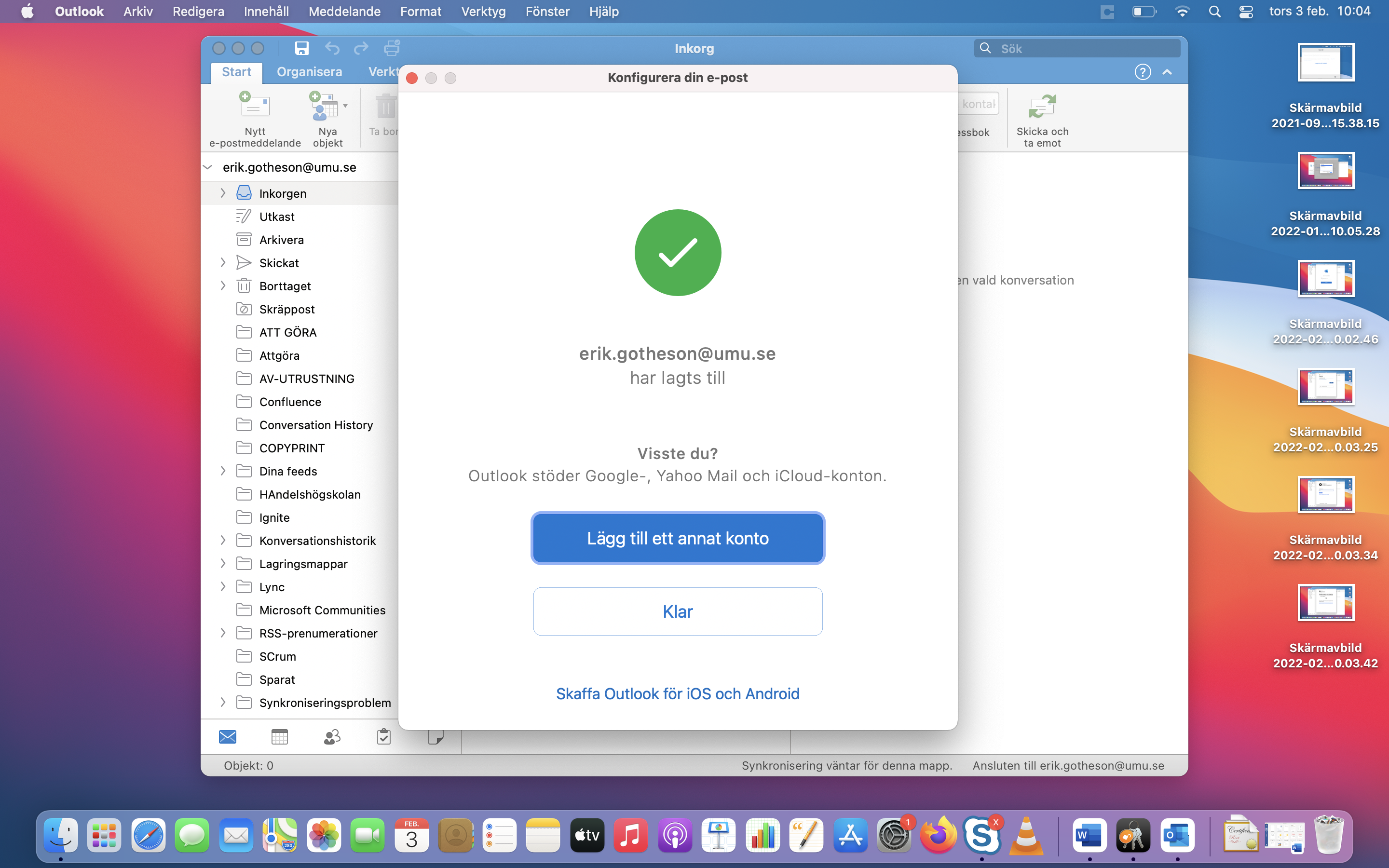Image resolution: width=1389 pixels, height=868 pixels.
Task: Create a new e-mail with Nytt e-postmeddelande
Action: [255, 120]
